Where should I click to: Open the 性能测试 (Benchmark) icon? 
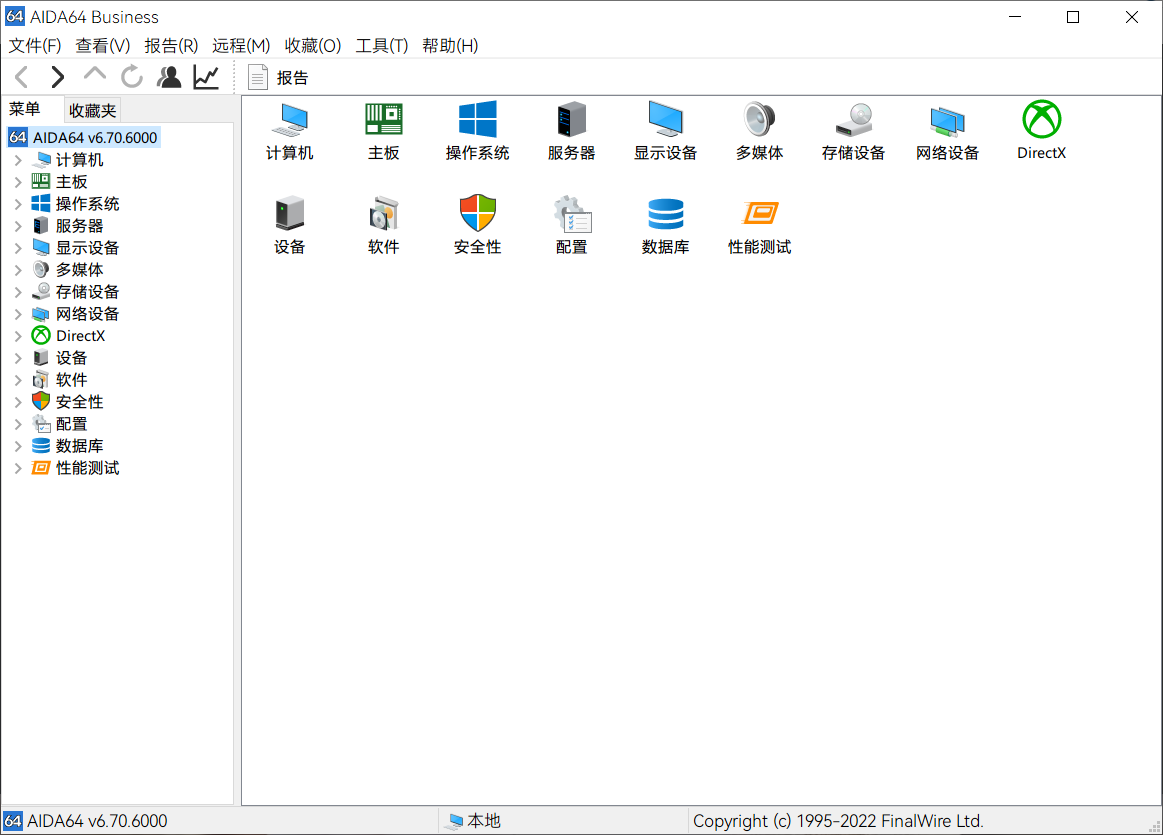pyautogui.click(x=759, y=222)
